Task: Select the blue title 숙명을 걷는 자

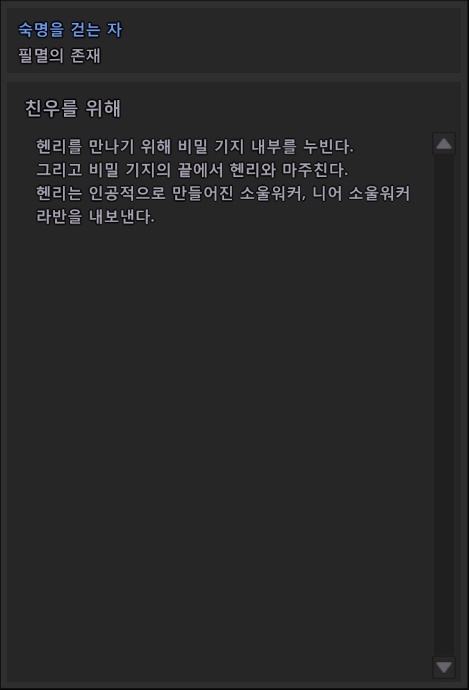Action: [x=70, y=30]
